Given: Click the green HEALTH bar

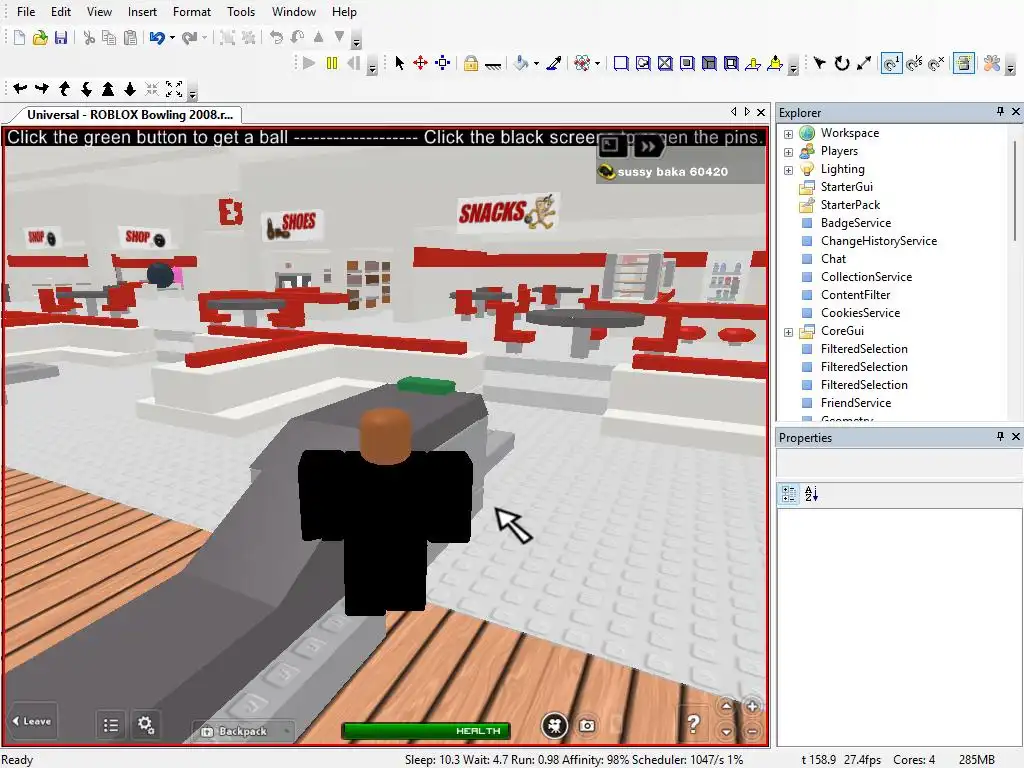Looking at the screenshot, I should coord(426,731).
